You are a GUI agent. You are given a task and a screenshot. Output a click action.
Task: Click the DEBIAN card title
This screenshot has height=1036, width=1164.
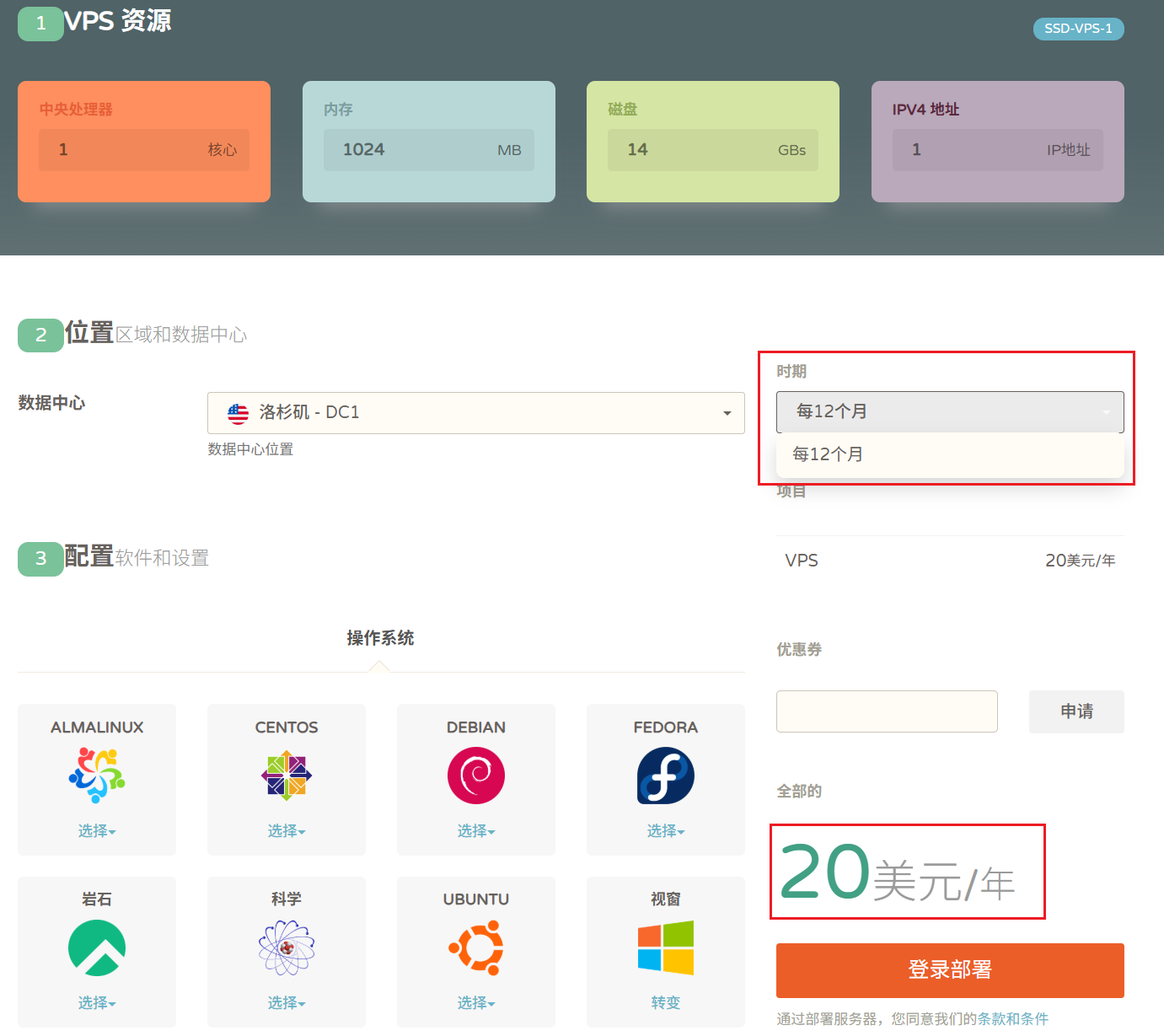pos(476,727)
